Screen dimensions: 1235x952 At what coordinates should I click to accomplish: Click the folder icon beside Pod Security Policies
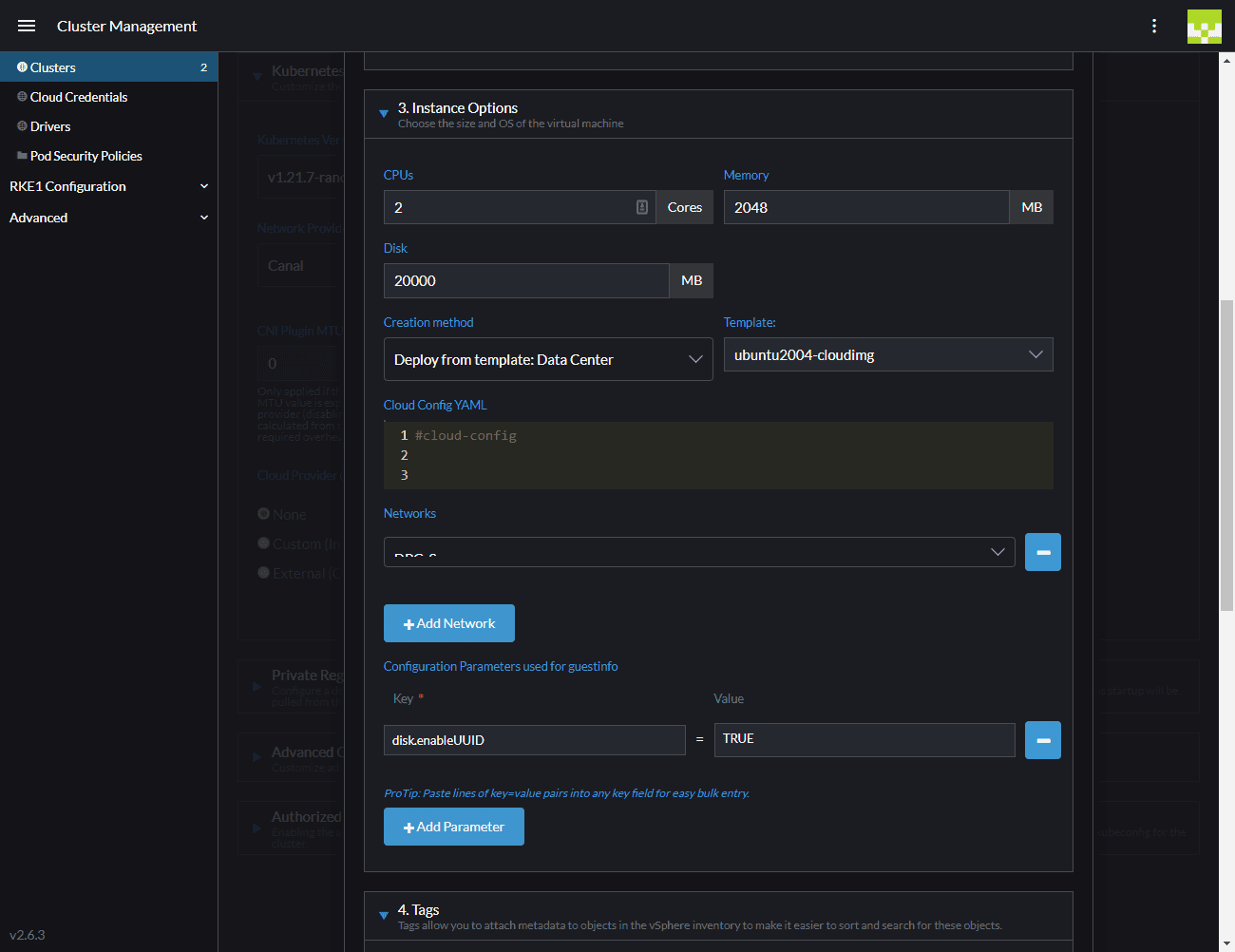point(22,156)
